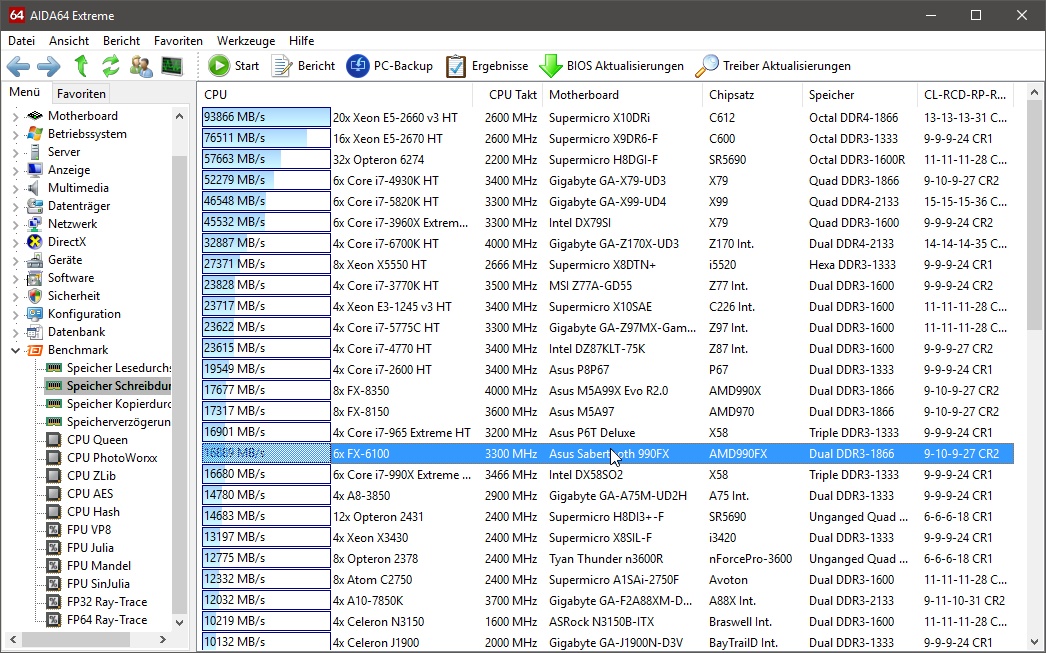The image size is (1046, 653).
Task: Sort by Motherboard column header
Action: tap(622, 95)
